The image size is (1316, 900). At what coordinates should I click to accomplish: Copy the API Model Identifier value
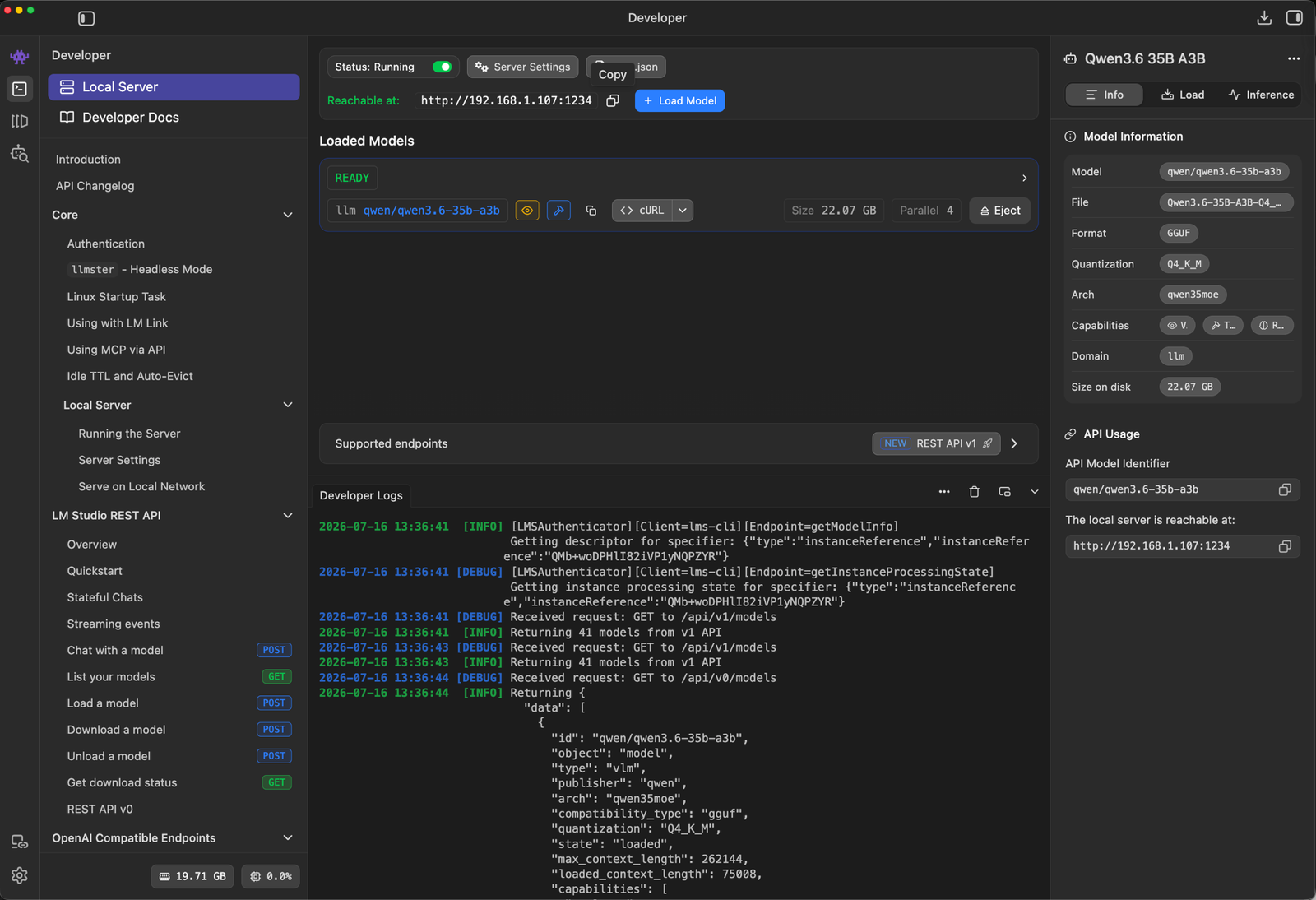[1285, 489]
